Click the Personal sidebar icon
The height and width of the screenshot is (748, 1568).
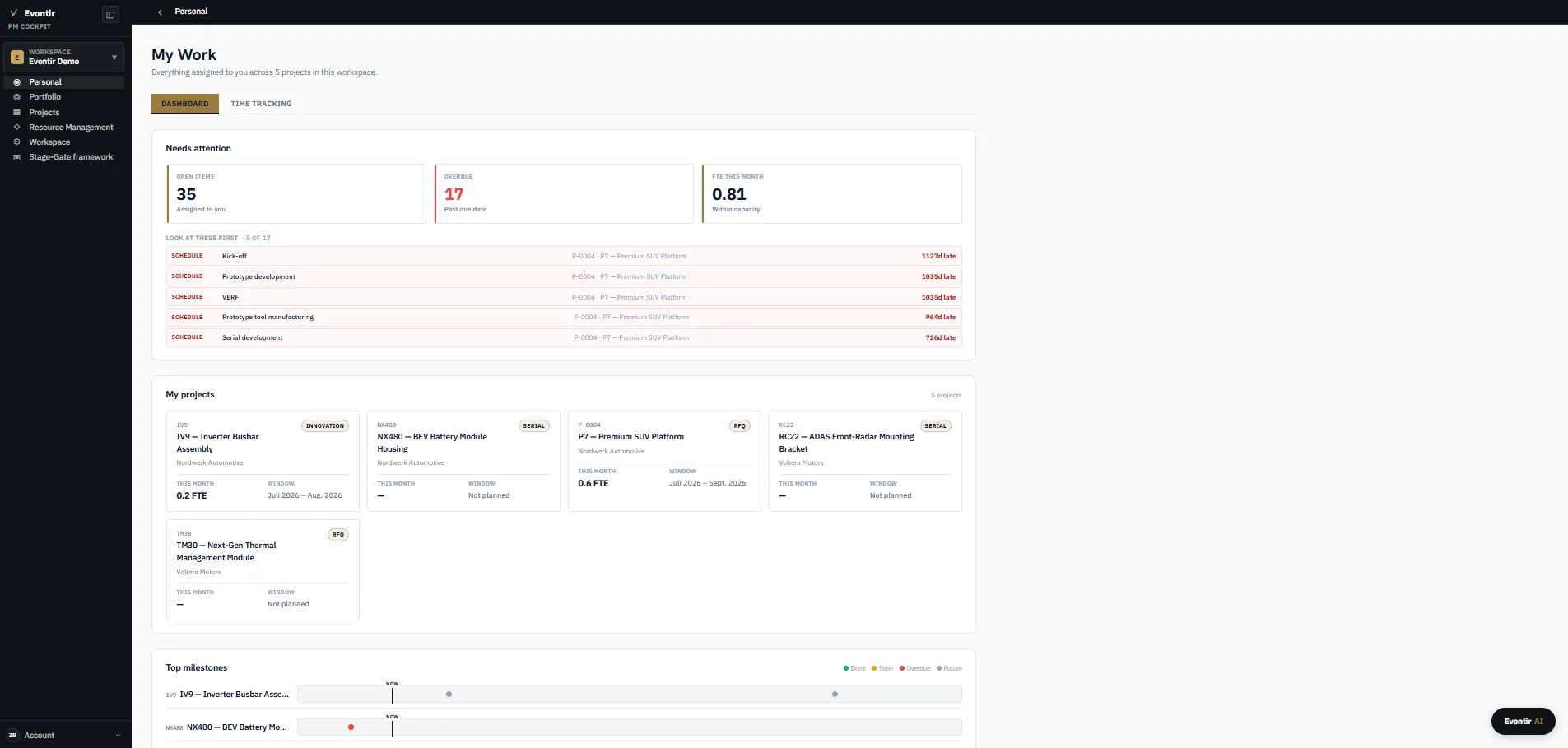[x=16, y=82]
